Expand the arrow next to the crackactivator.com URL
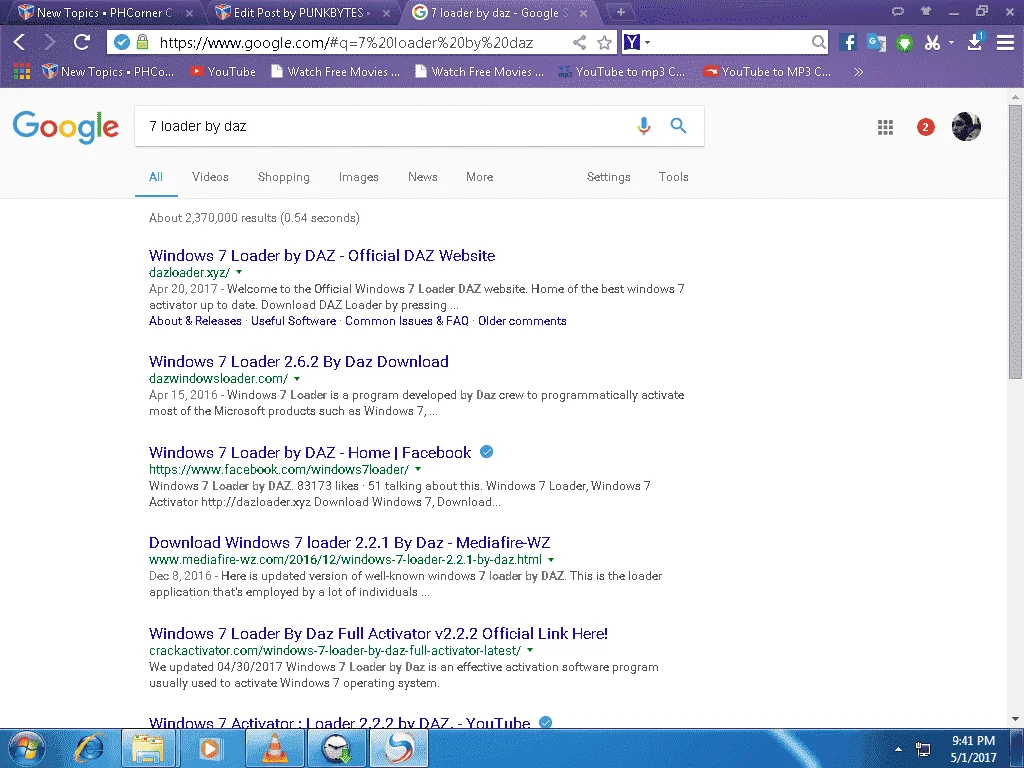The height and width of the screenshot is (768, 1024). coord(530,650)
